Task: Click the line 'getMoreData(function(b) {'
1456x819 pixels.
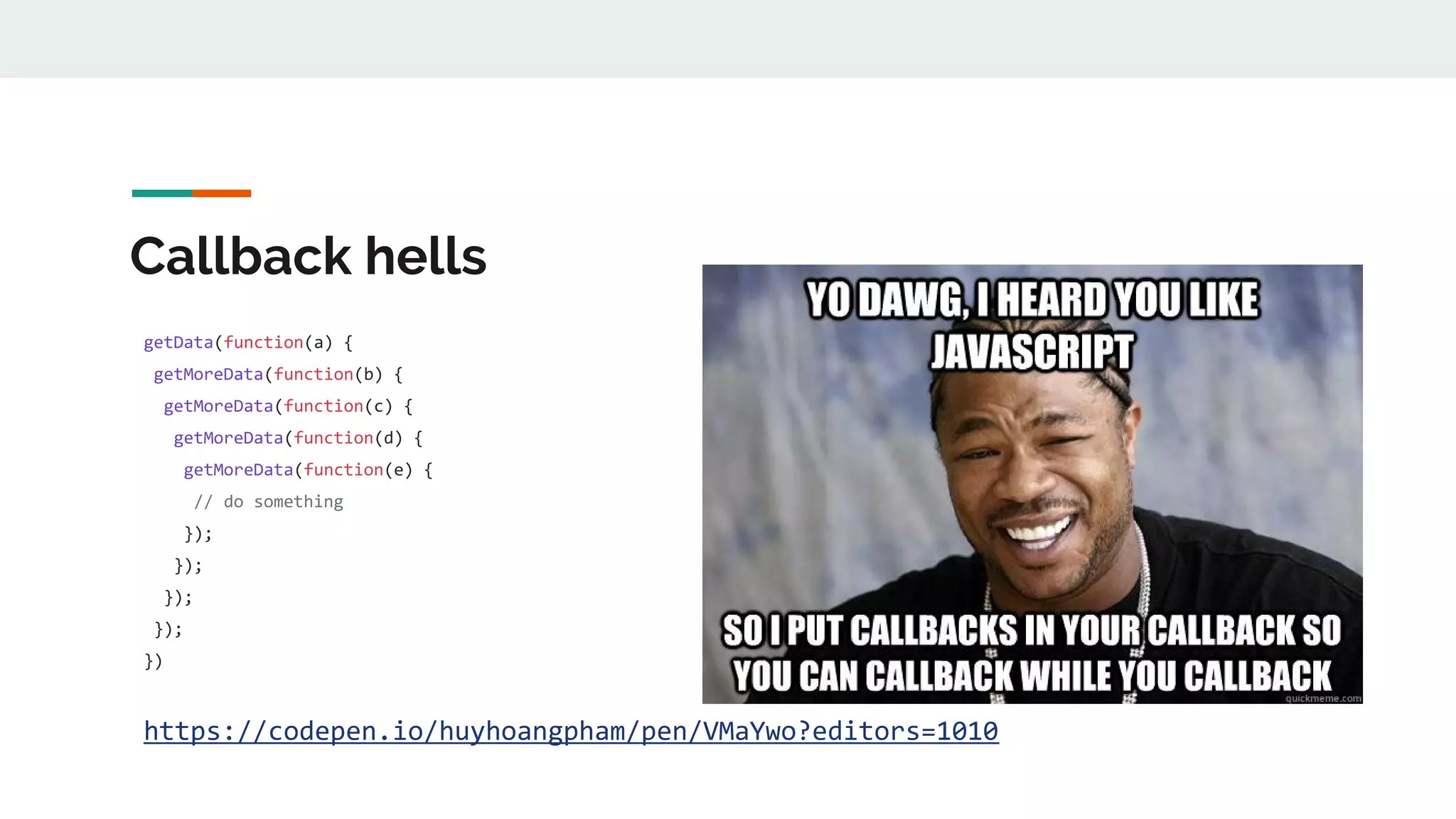Action: click(278, 375)
